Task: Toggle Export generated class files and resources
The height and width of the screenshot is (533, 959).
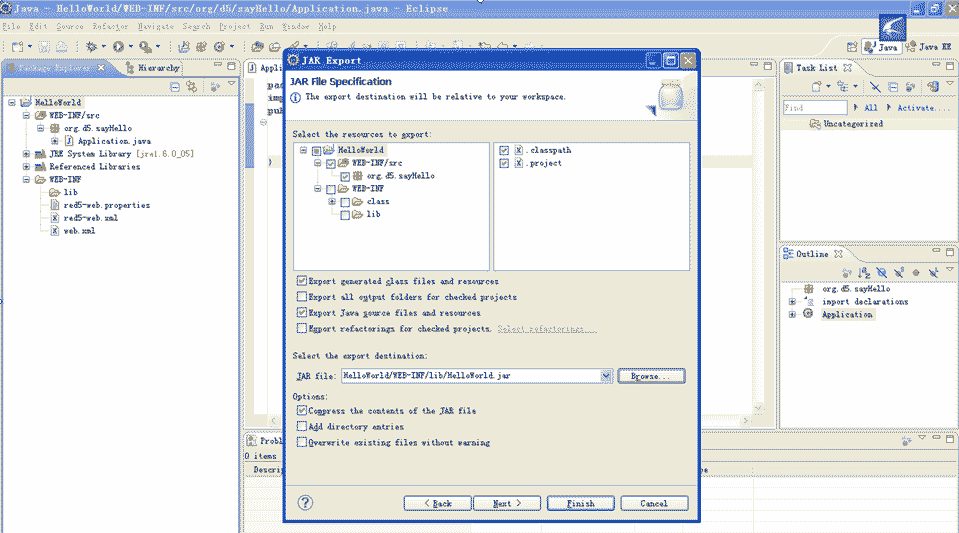Action: pos(302,280)
